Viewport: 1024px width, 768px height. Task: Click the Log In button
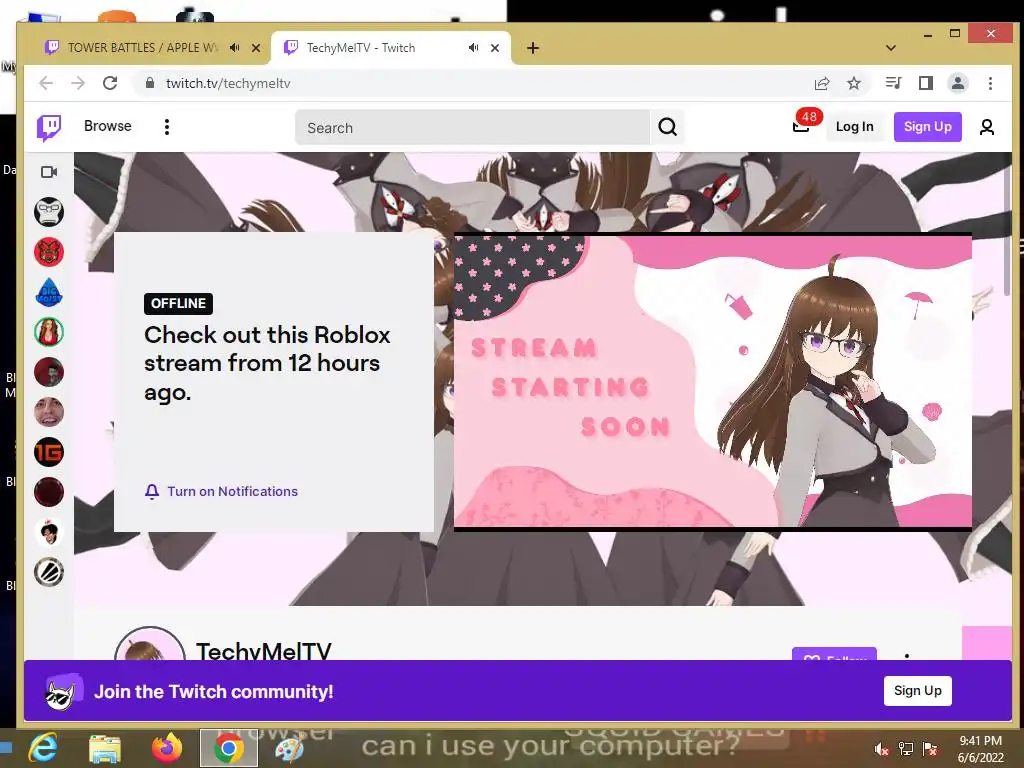tap(854, 127)
